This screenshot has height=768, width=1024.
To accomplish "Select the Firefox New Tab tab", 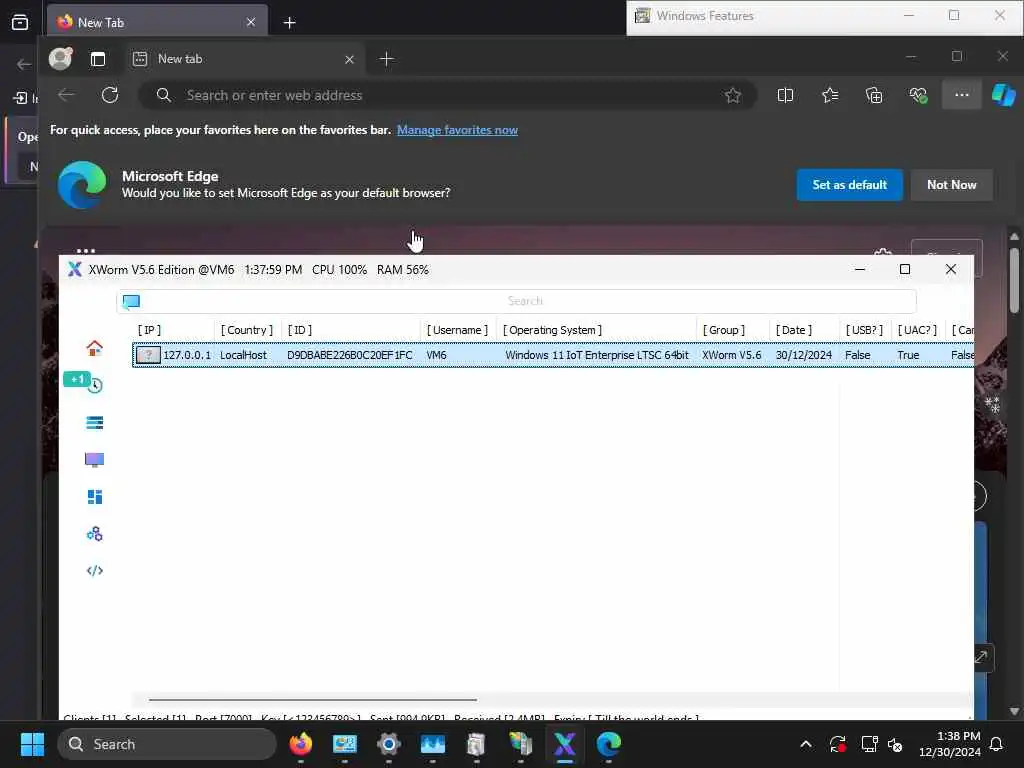I will point(157,23).
